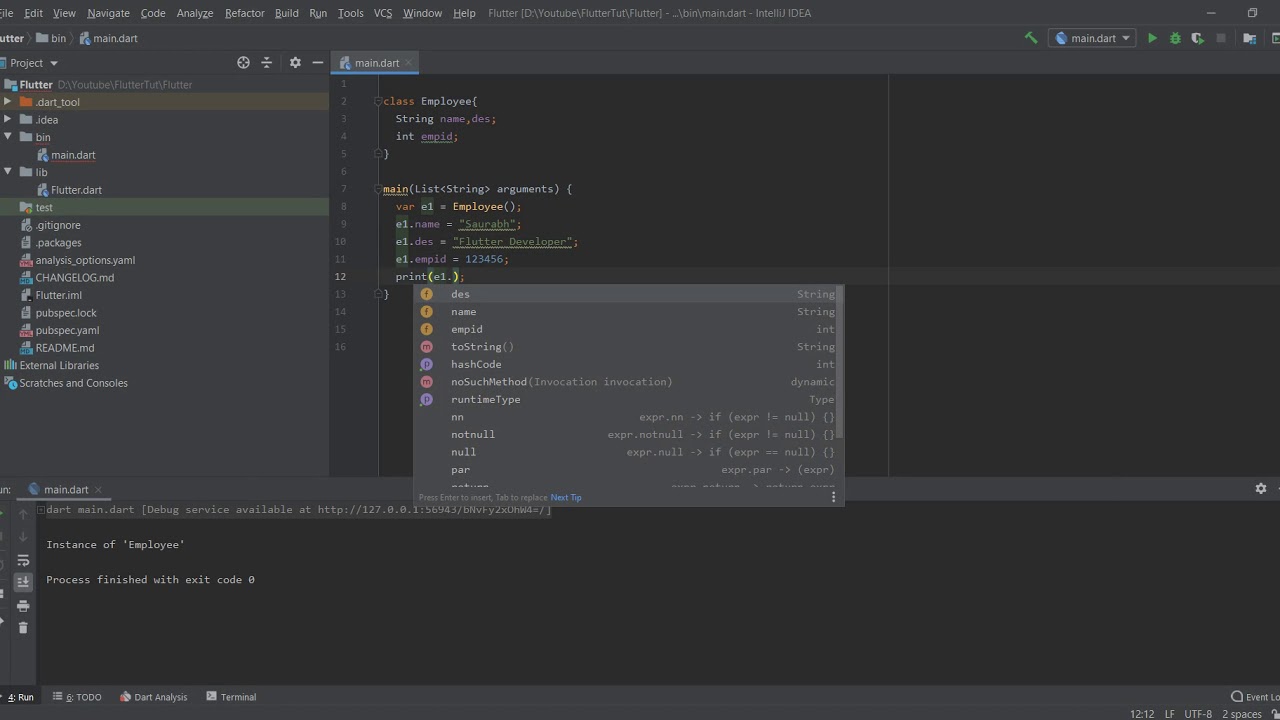The height and width of the screenshot is (720, 1280).
Task: Select Flutter.dart in the lib folder
Action: pos(76,190)
